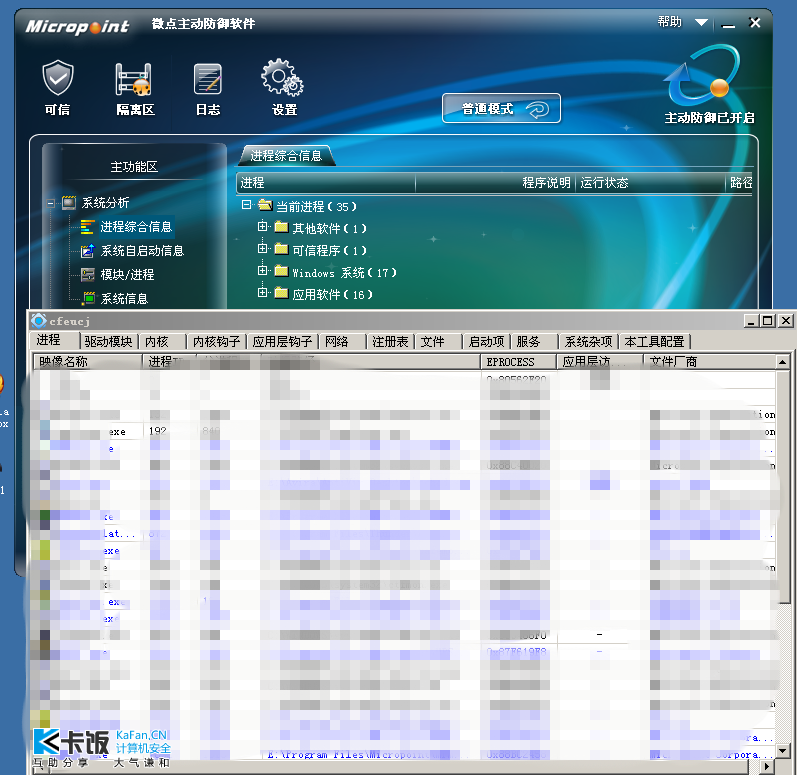Viewport: 797px width, 775px height.
Task: Expand the 其他软件 (1) node
Action: point(262,227)
